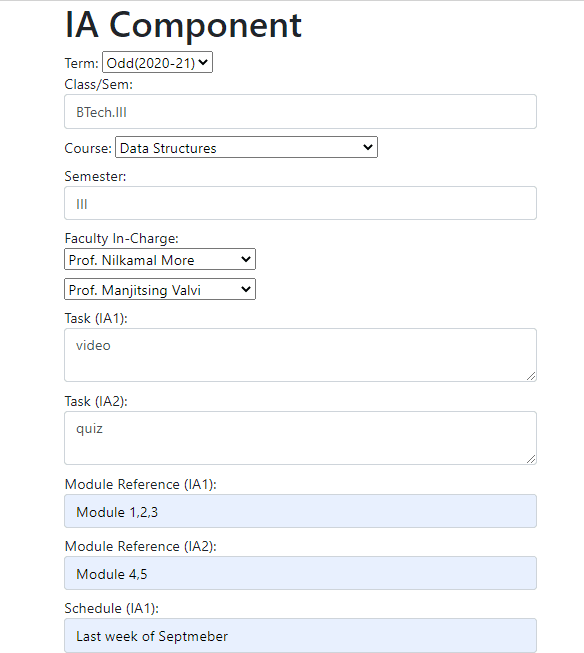Screen dimensions: 584x653
Task: Click the Class/Sem field containing BTech.III
Action: 300,112
